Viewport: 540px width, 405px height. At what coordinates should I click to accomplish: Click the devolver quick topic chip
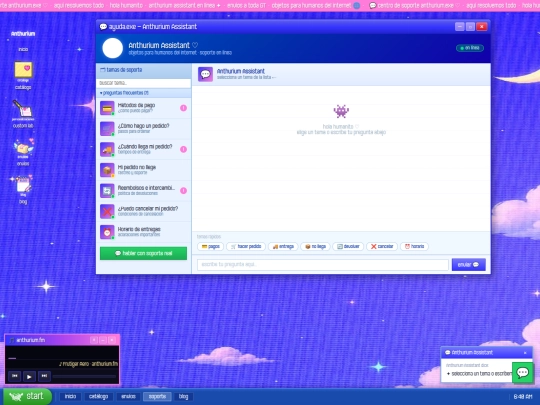pos(348,247)
